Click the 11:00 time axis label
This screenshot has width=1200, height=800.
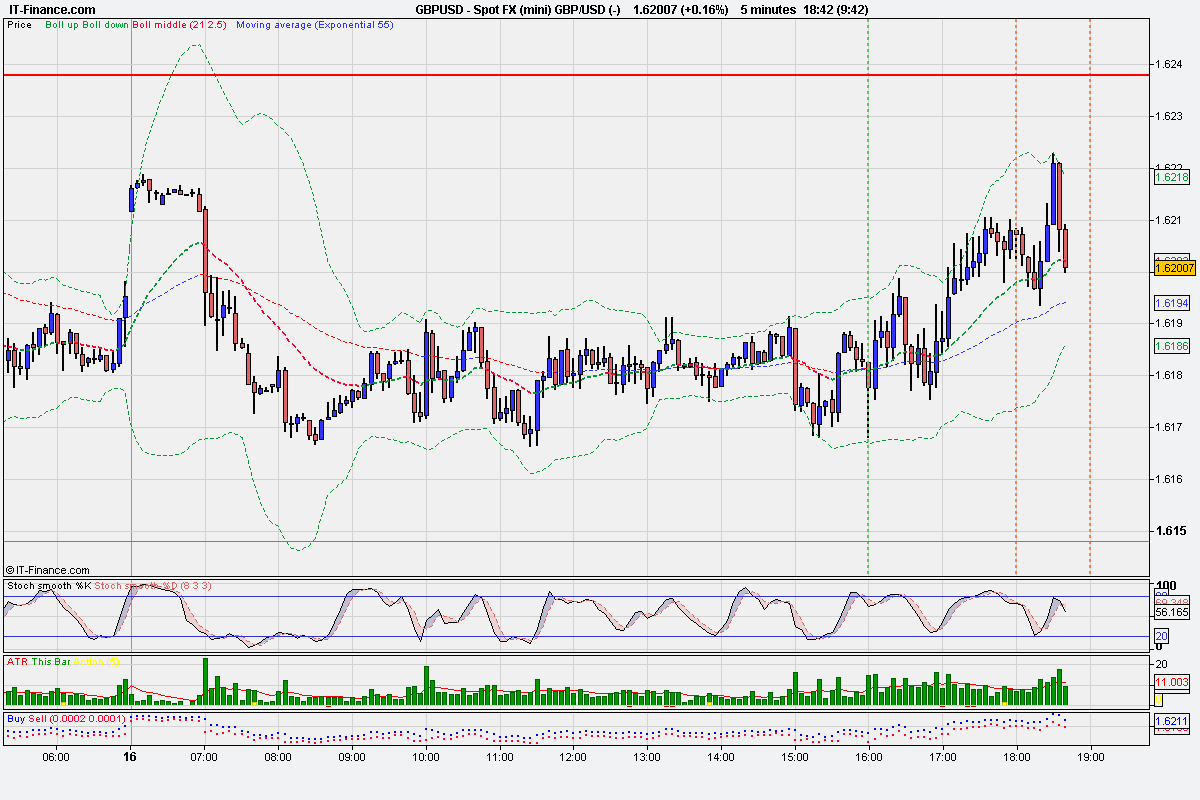500,757
